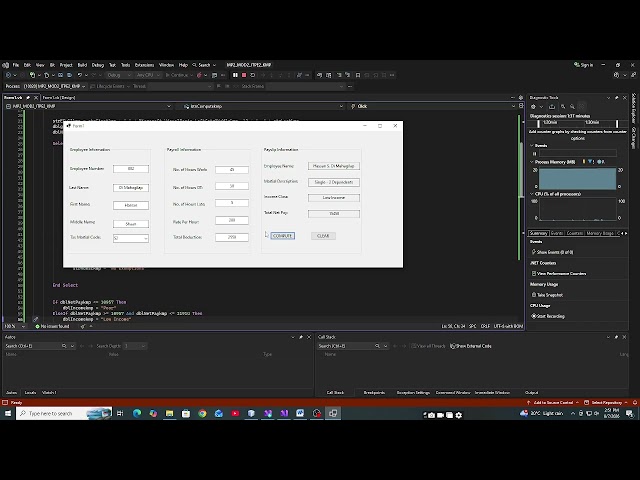Click the Windows Start button

tap(8, 413)
